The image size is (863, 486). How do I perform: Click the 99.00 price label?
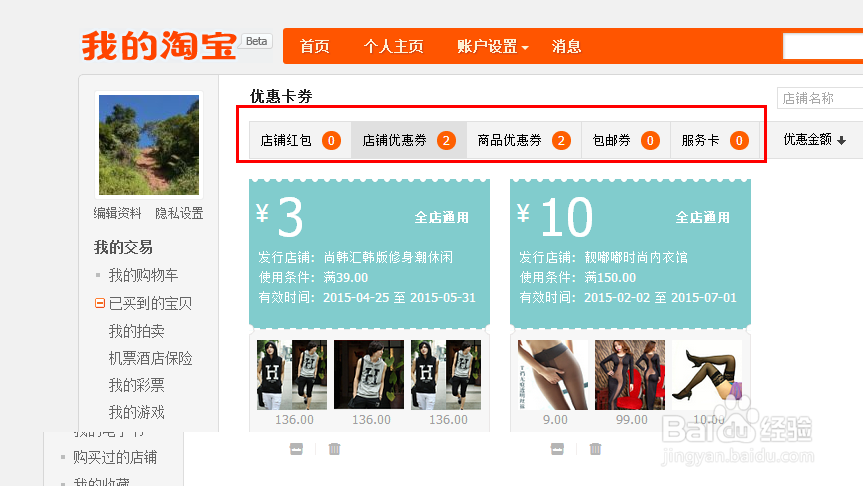tap(631, 419)
